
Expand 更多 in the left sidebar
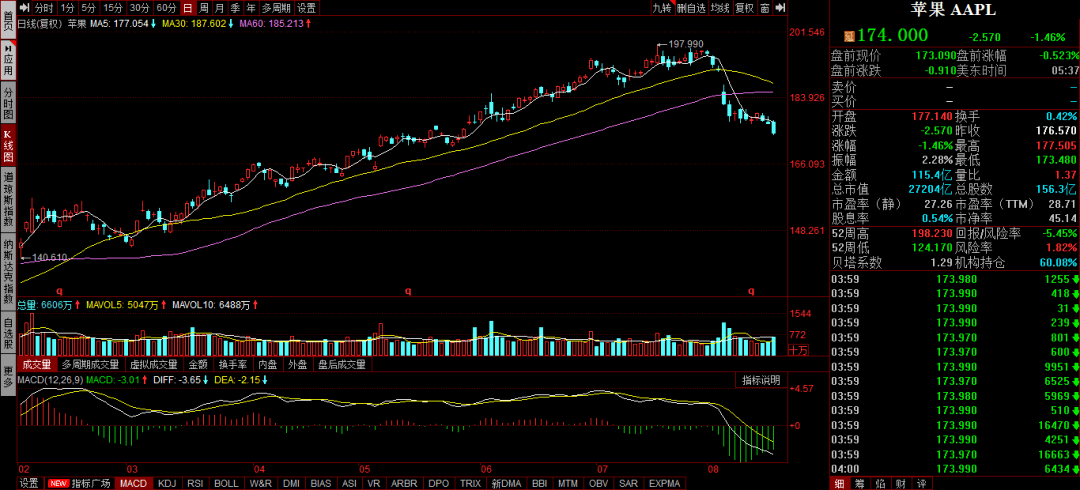(x=8, y=376)
